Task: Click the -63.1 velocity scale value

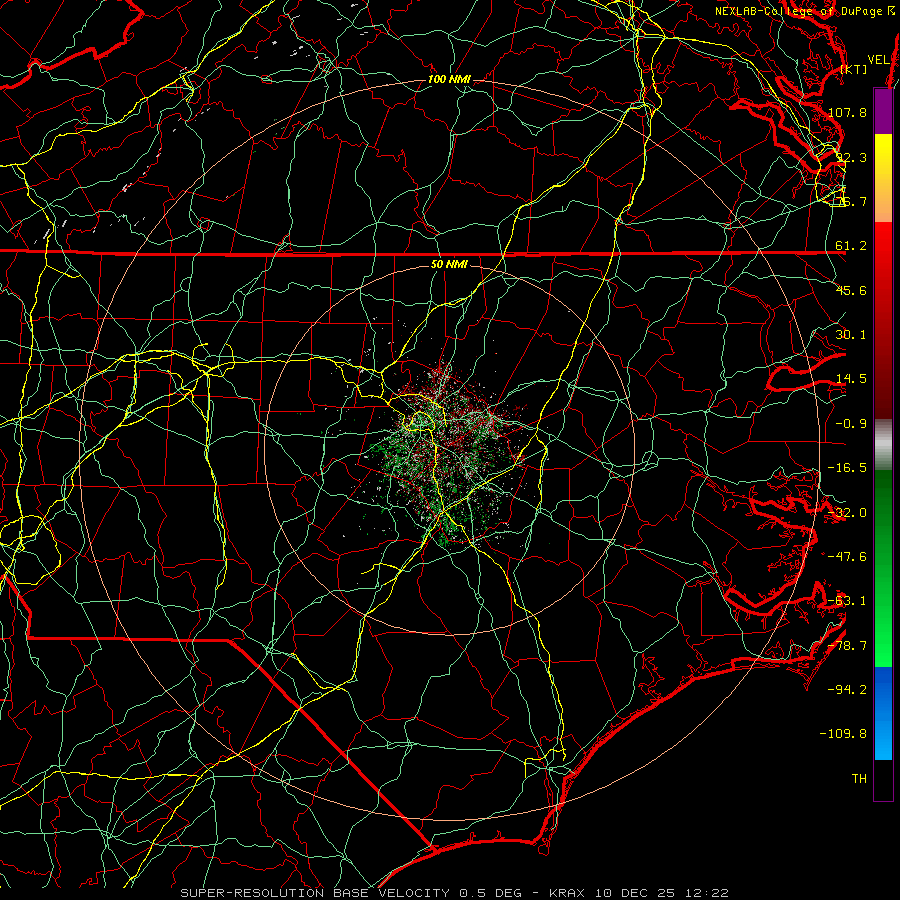Action: coord(847,601)
